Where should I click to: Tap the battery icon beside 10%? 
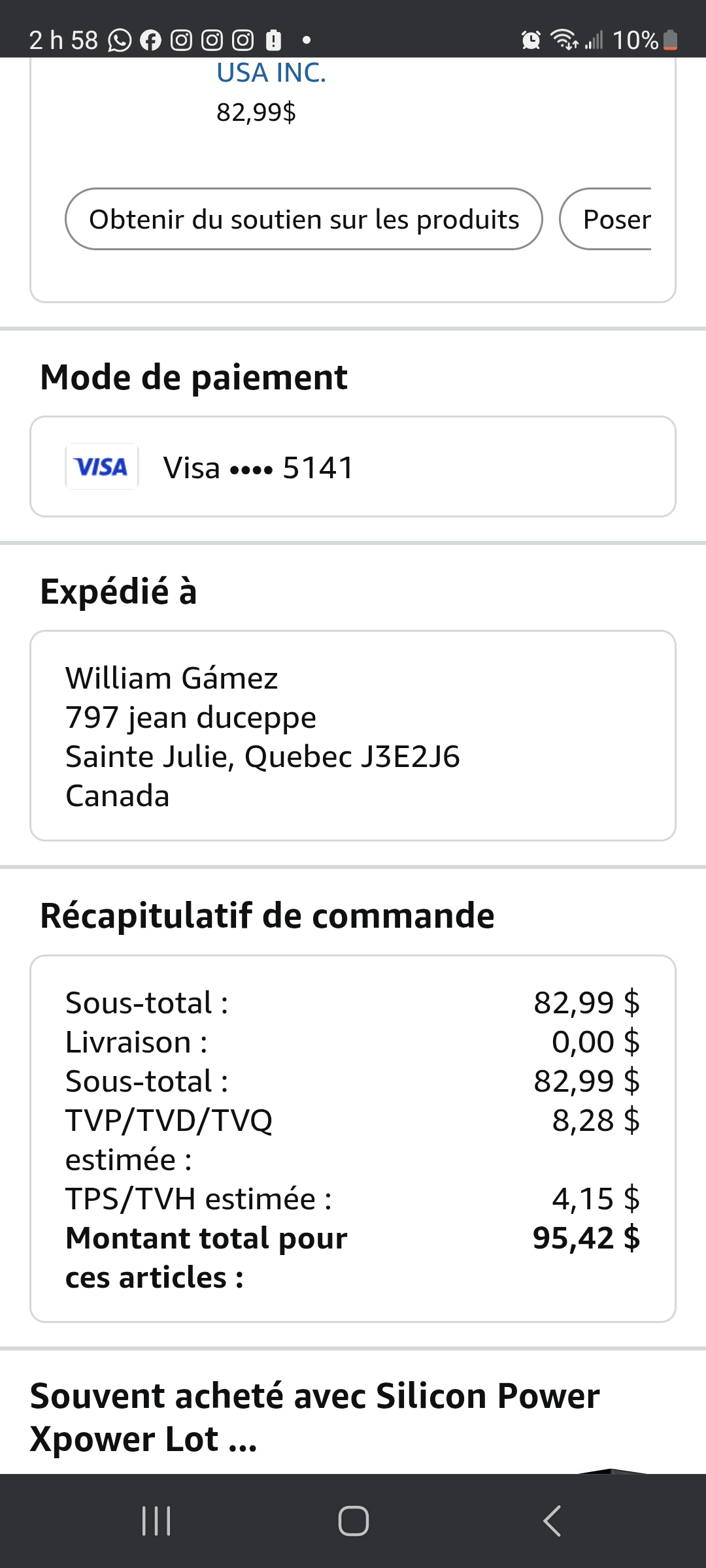pos(670,41)
